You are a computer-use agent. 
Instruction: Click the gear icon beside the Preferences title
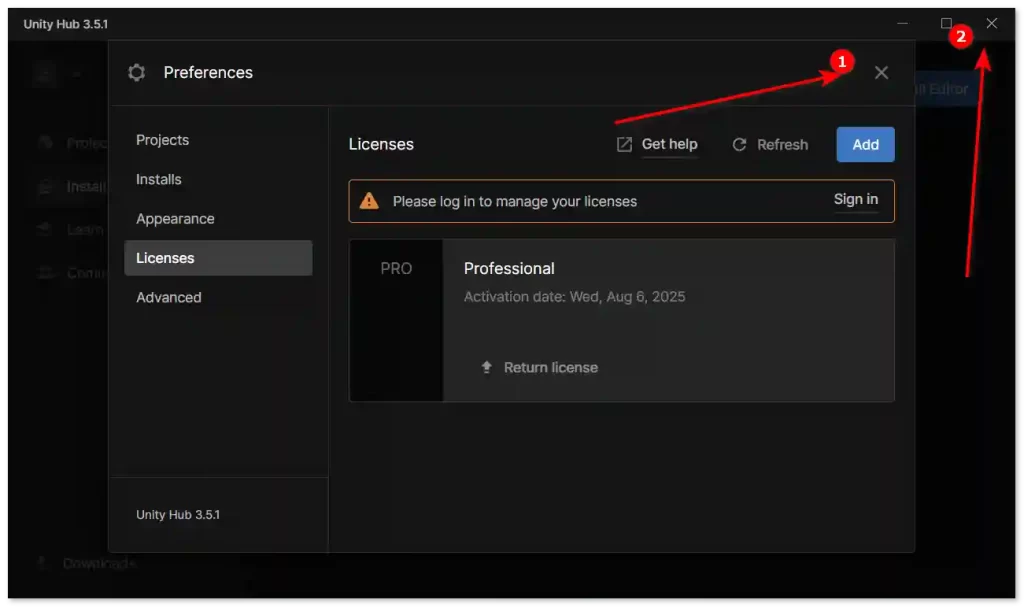pos(137,73)
